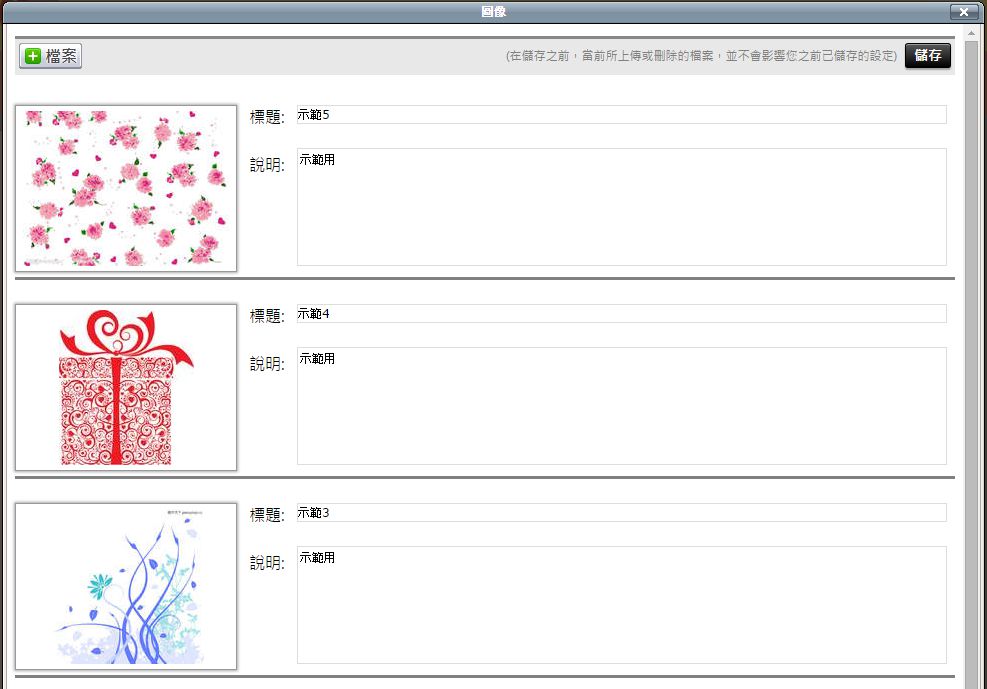Click the 標題 label for 示範3
The image size is (987, 689).
pyautogui.click(x=267, y=515)
